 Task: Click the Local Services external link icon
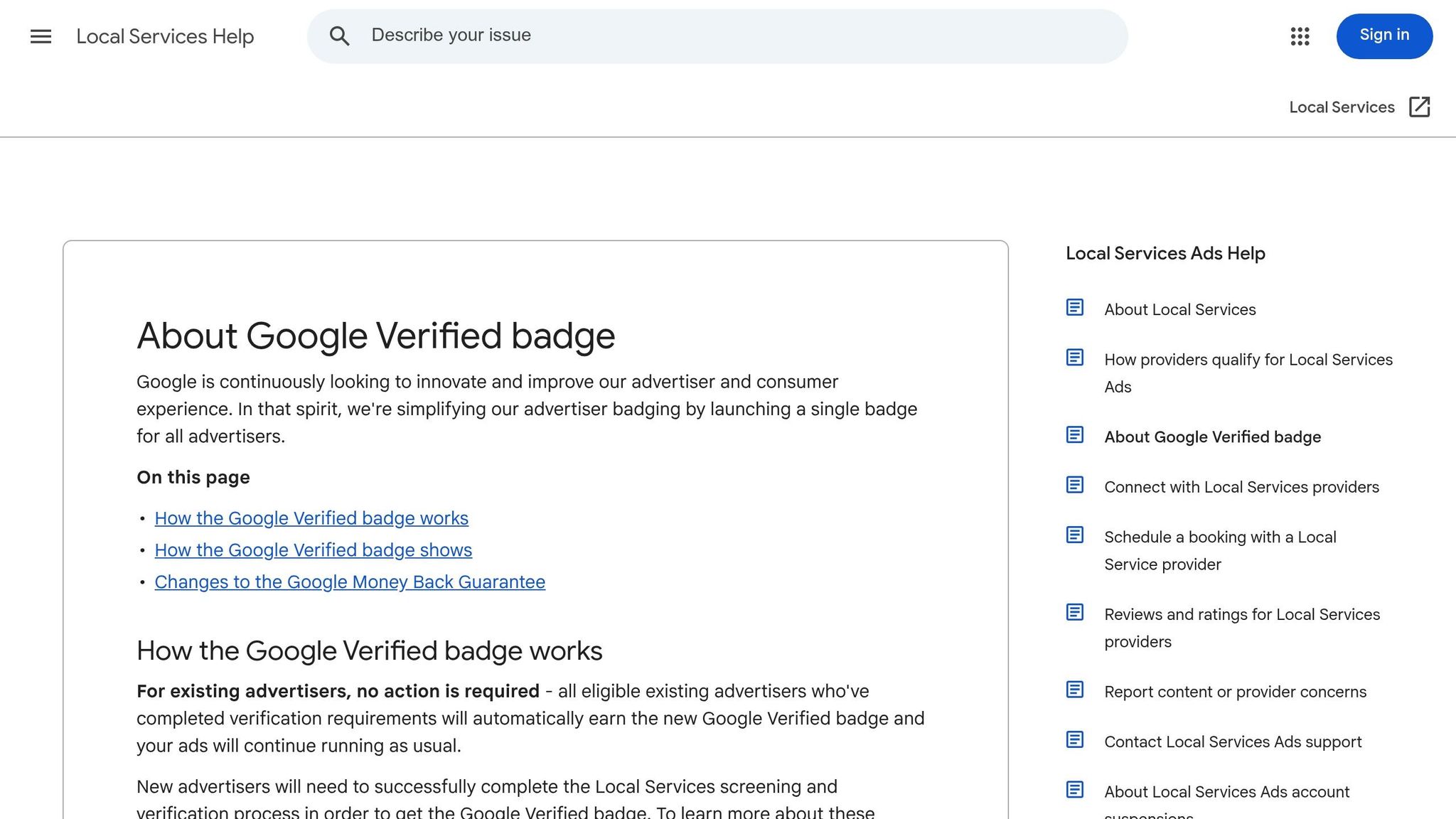click(x=1419, y=107)
